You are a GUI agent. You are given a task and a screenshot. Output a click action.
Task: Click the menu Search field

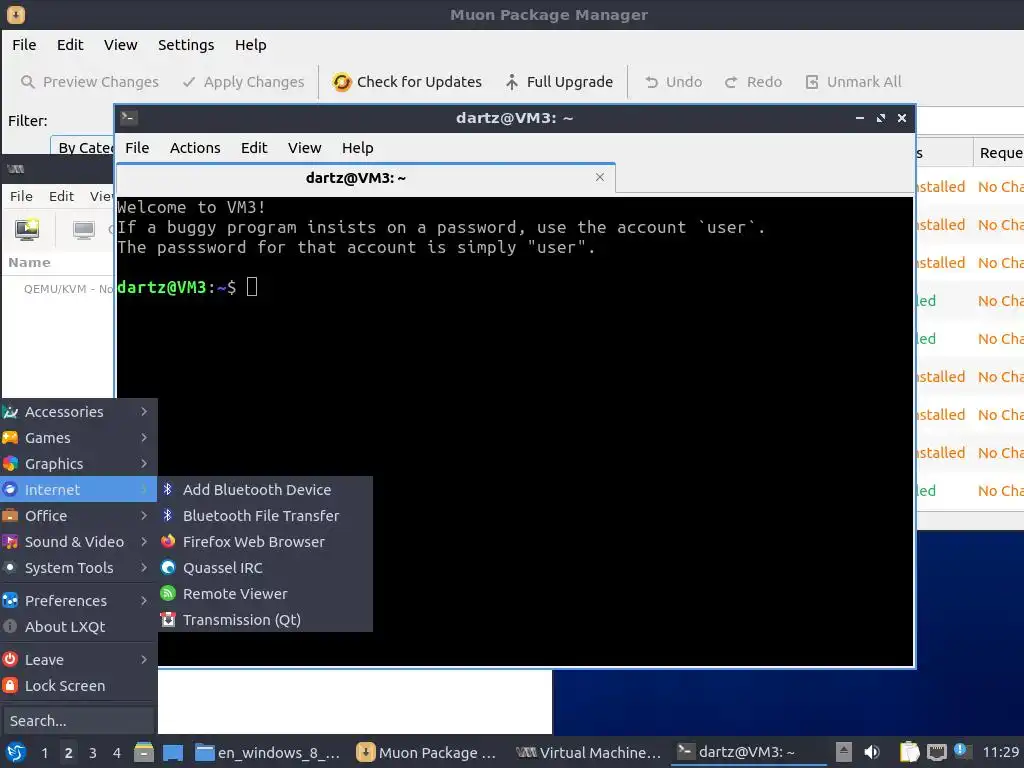tap(78, 721)
